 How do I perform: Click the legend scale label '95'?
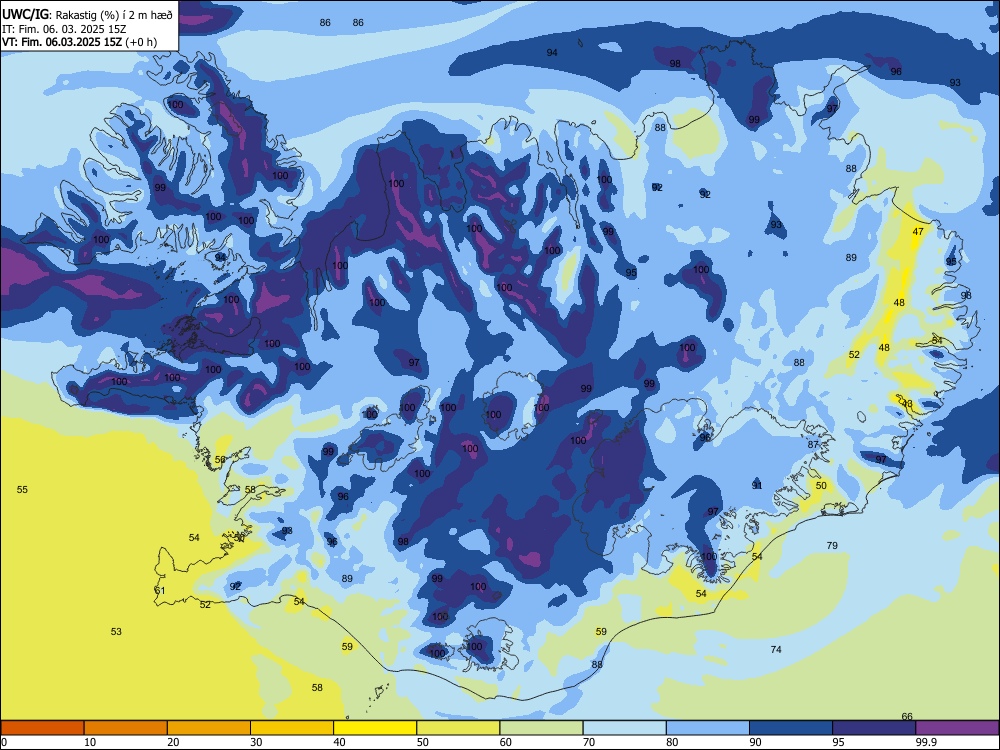click(838, 742)
